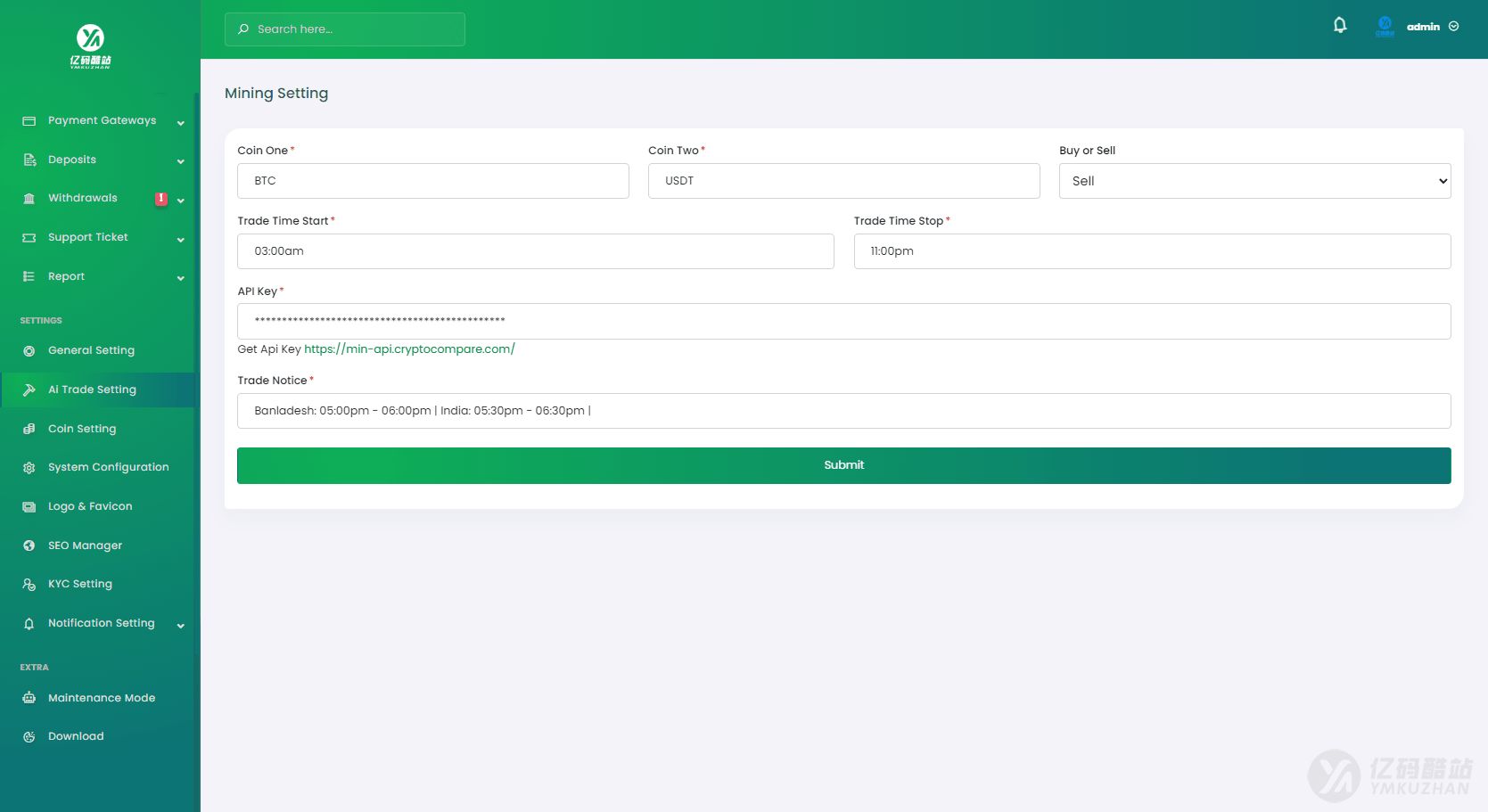
Task: Open System Configuration menu item
Action: click(x=108, y=466)
